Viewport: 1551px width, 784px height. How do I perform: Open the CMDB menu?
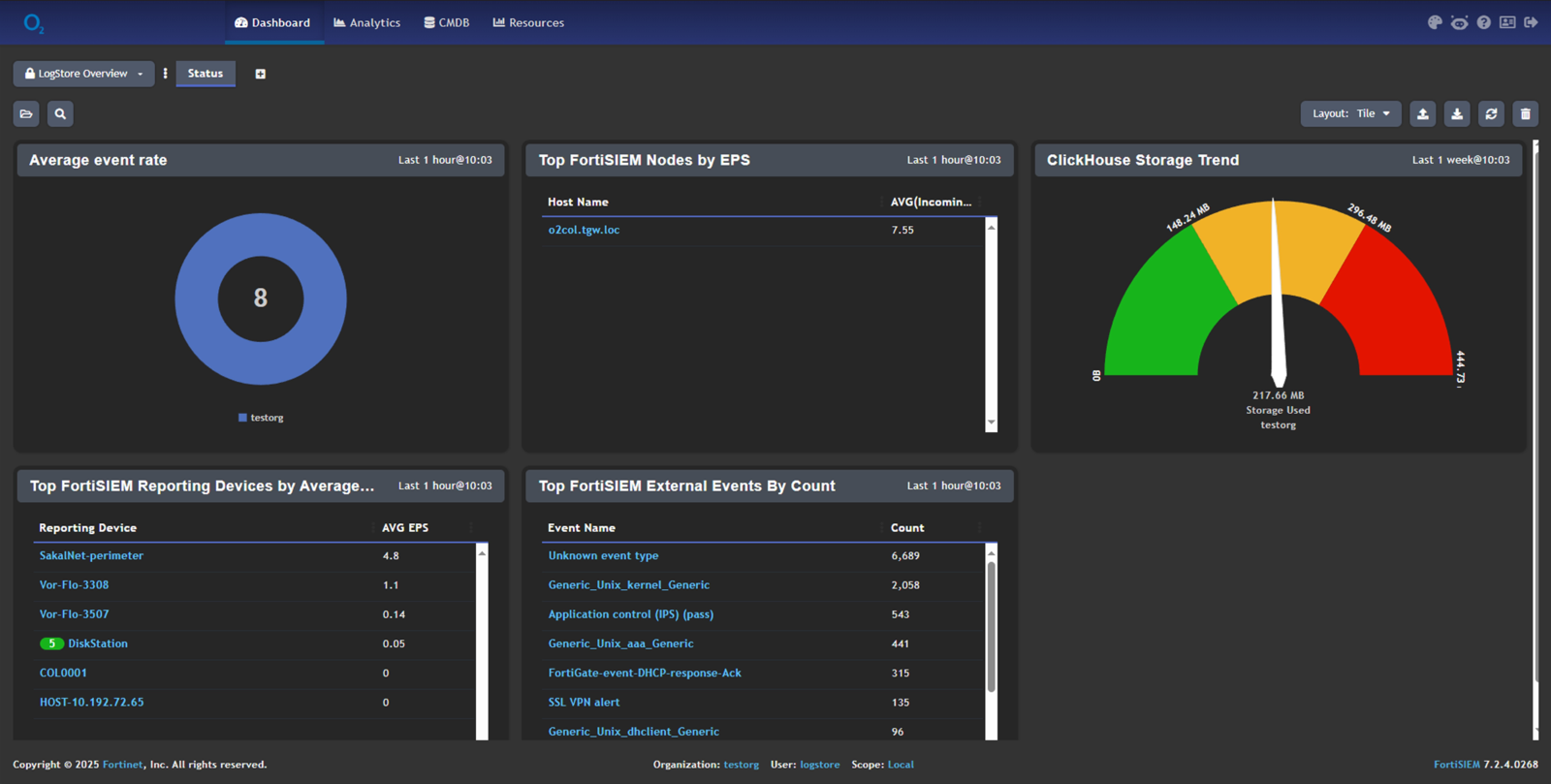447,22
